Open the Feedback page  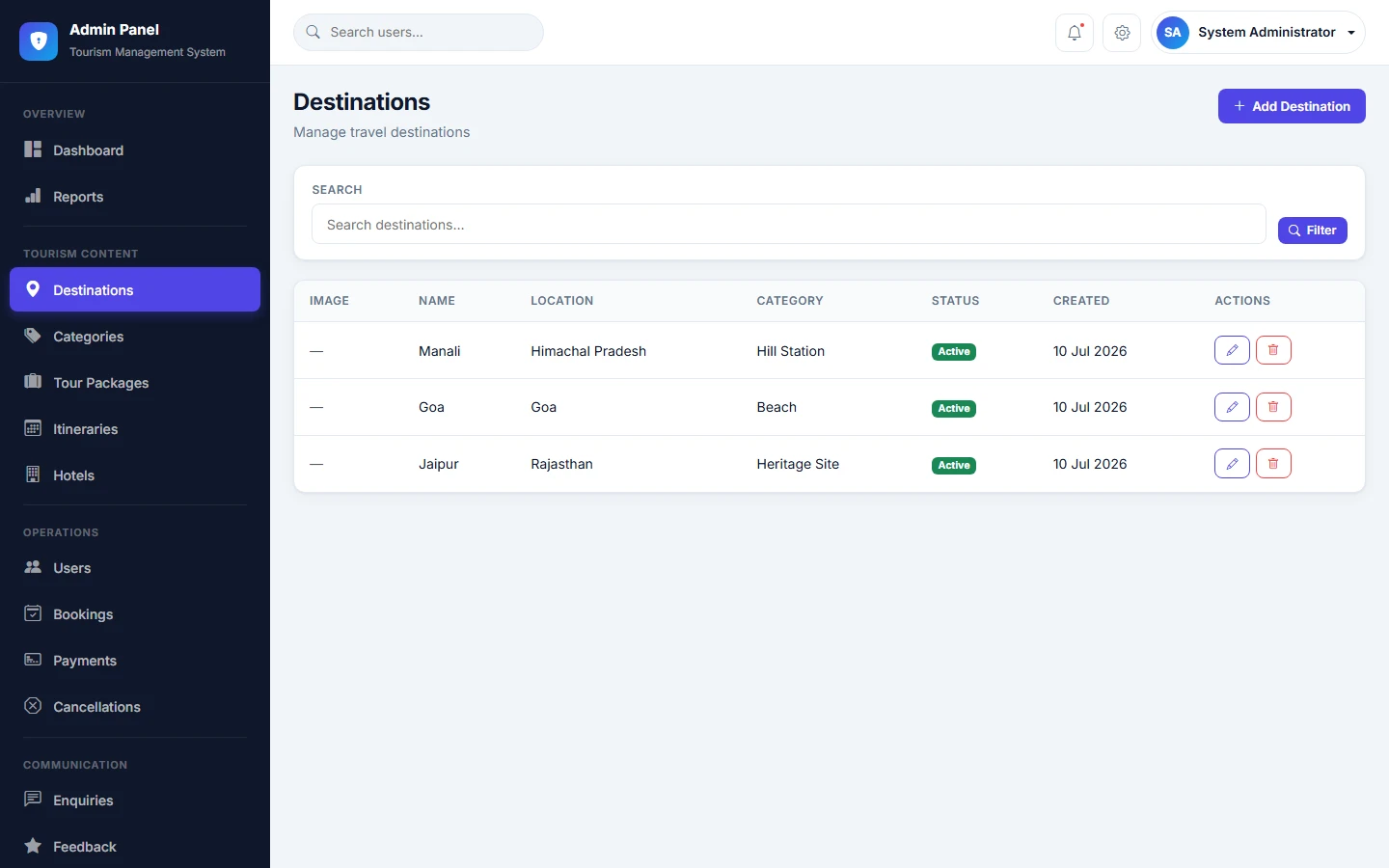pyautogui.click(x=135, y=847)
